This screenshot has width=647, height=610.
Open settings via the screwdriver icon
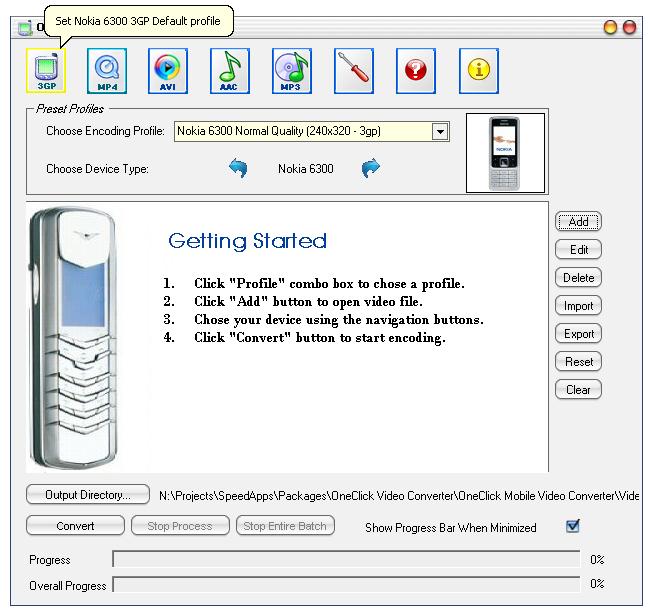(354, 71)
